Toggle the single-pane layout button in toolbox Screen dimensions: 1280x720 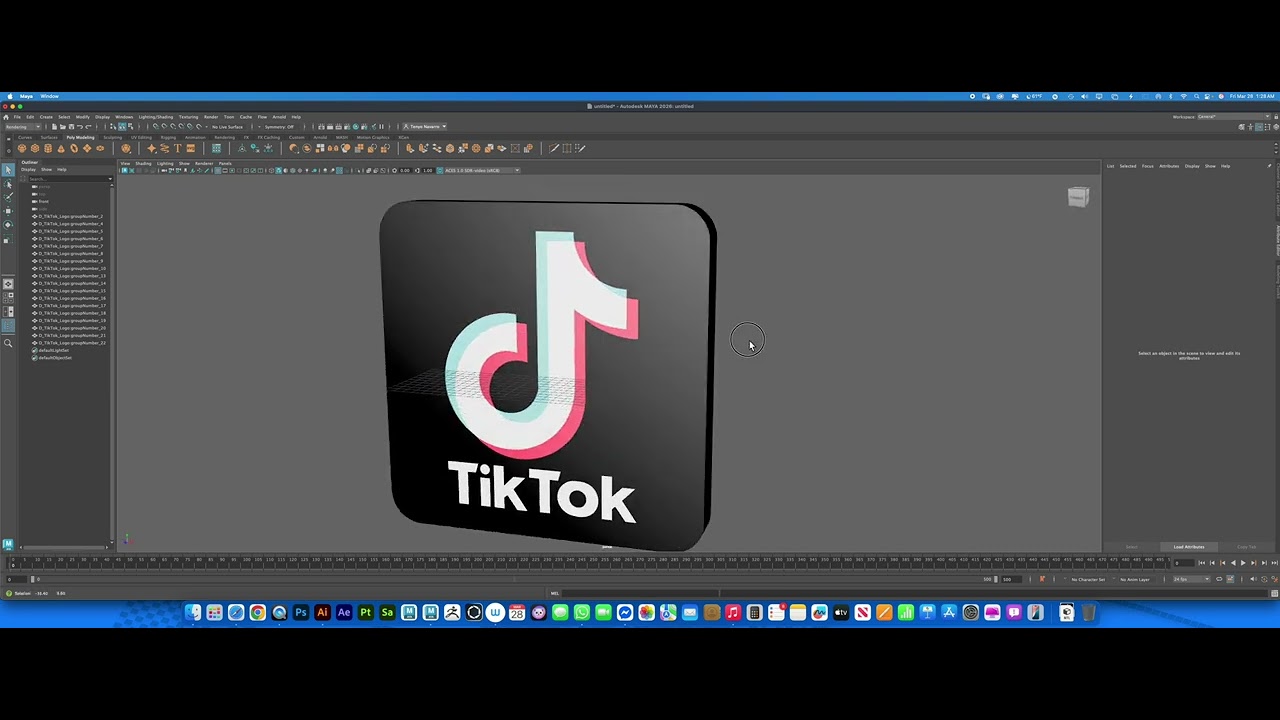click(8, 284)
